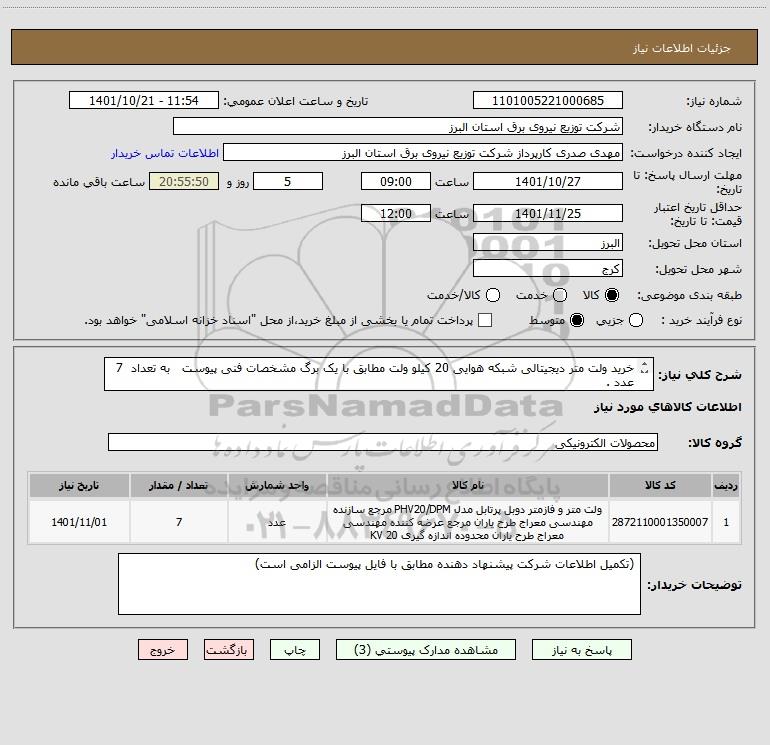Click the announcement date field 1401/10/21 - 11:54
Viewport: 770px width, 745px height.
click(x=144, y=100)
